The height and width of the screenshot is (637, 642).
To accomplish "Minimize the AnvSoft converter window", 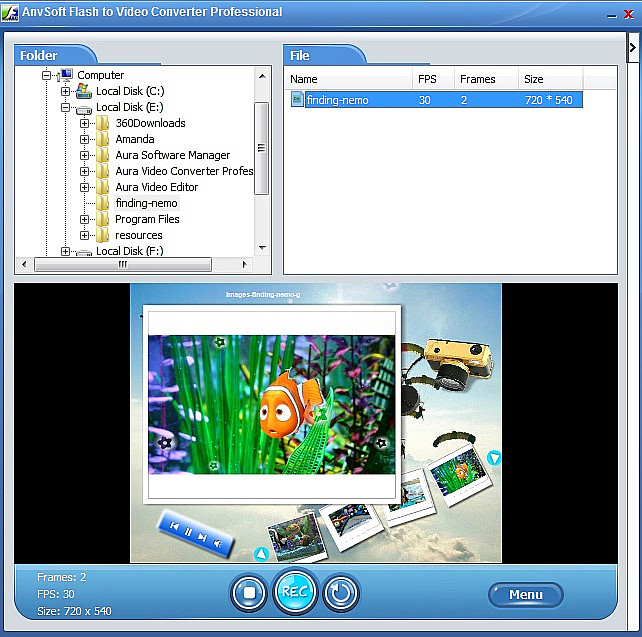I will point(612,16).
